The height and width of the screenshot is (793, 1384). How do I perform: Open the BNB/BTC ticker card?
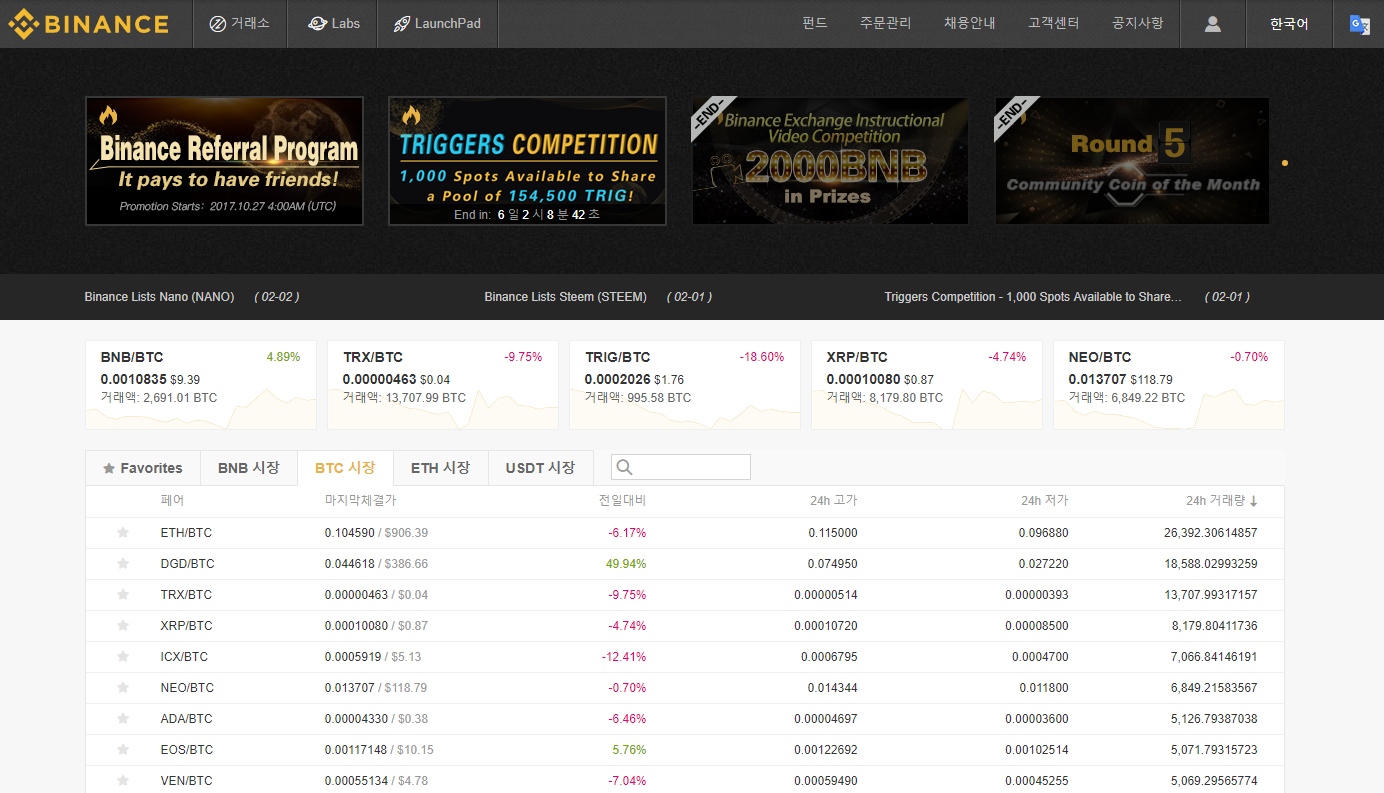[x=201, y=385]
